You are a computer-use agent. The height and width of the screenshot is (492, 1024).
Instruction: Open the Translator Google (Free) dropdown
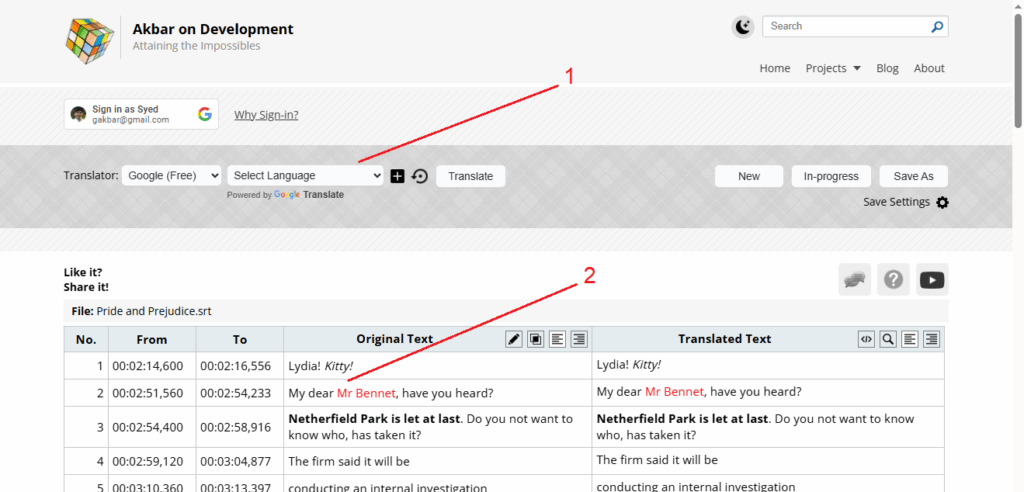pos(172,176)
